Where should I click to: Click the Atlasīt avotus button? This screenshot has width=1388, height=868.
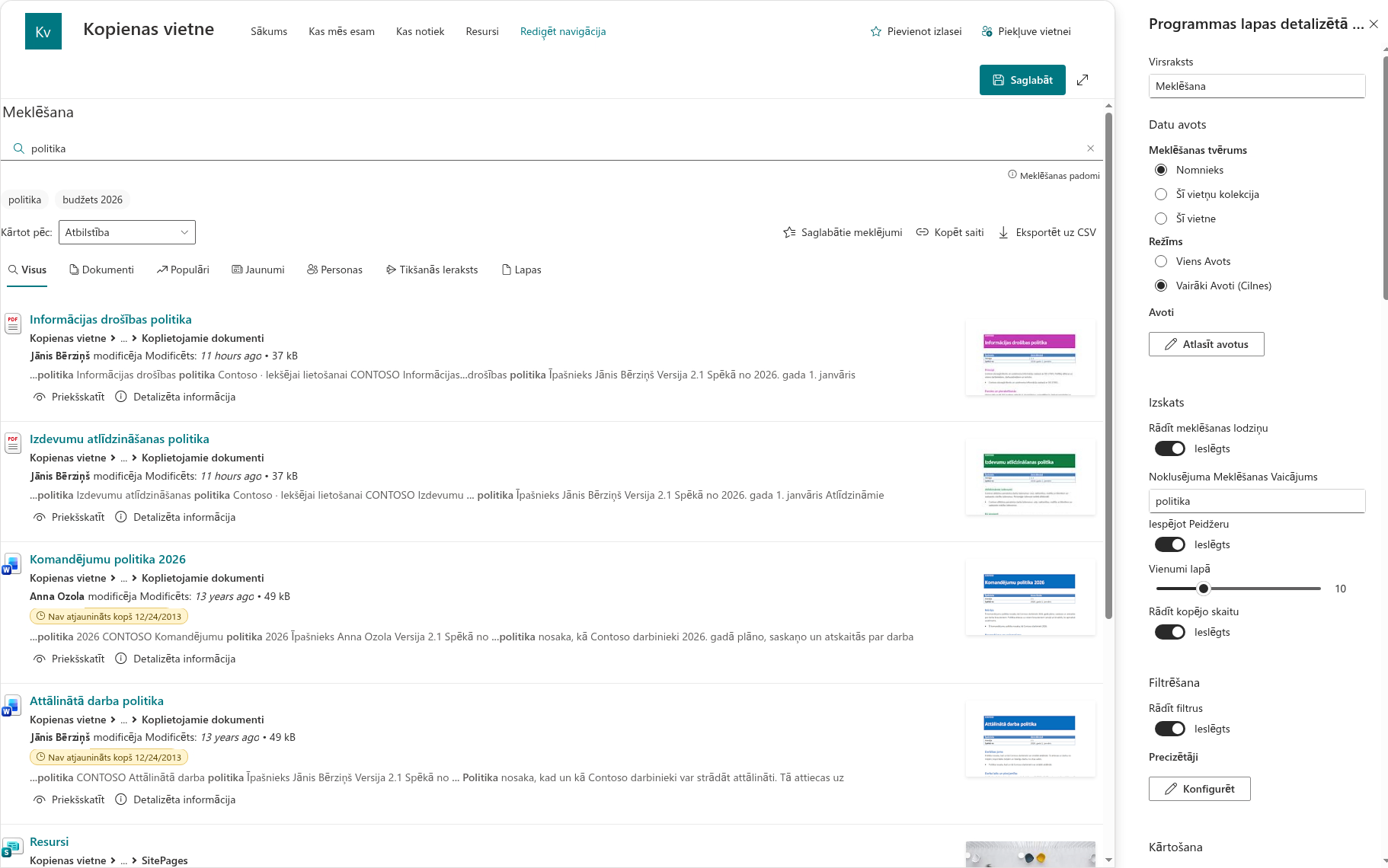click(1207, 344)
